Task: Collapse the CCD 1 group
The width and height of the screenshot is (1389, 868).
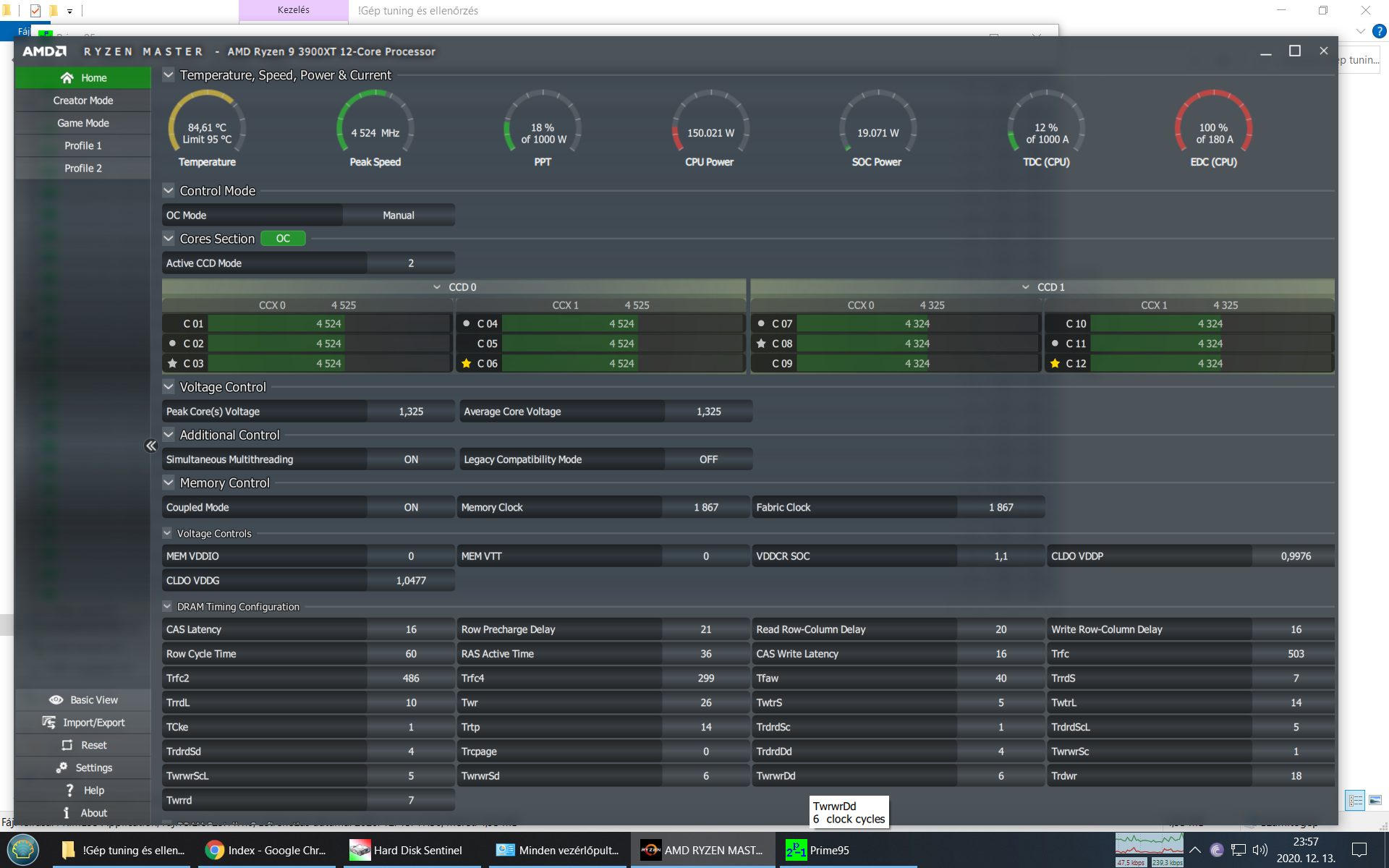Action: pyautogui.click(x=1025, y=287)
